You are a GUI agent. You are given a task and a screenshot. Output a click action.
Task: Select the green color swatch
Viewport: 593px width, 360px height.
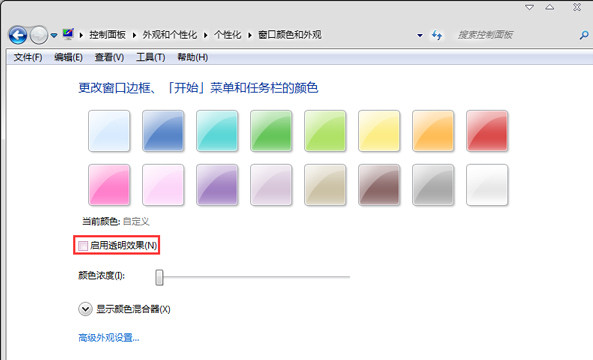[x=271, y=131]
